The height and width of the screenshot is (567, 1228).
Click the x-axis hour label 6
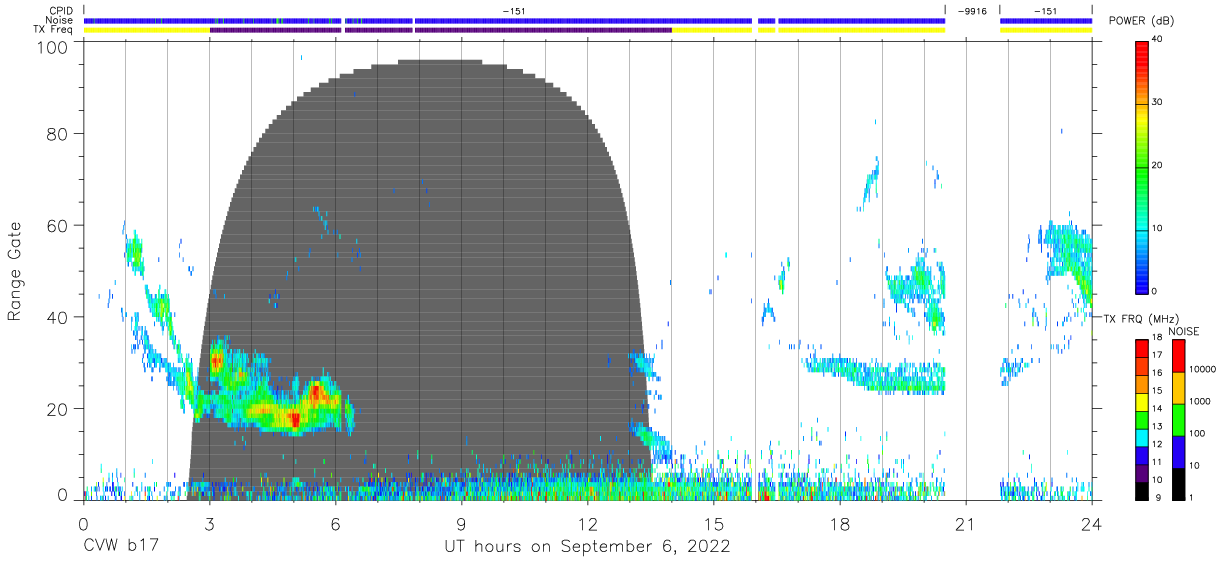click(336, 524)
